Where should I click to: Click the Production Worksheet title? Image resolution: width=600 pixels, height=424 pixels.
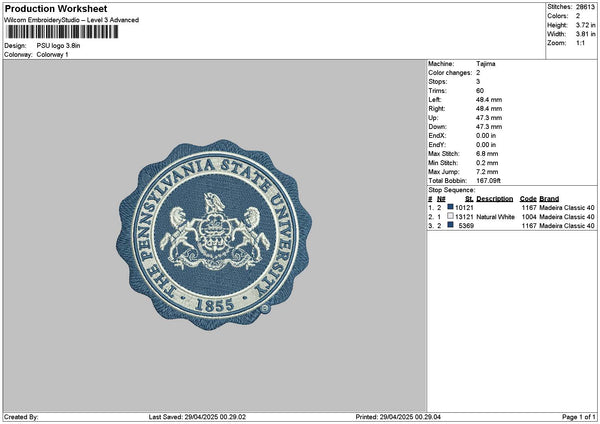(56, 8)
